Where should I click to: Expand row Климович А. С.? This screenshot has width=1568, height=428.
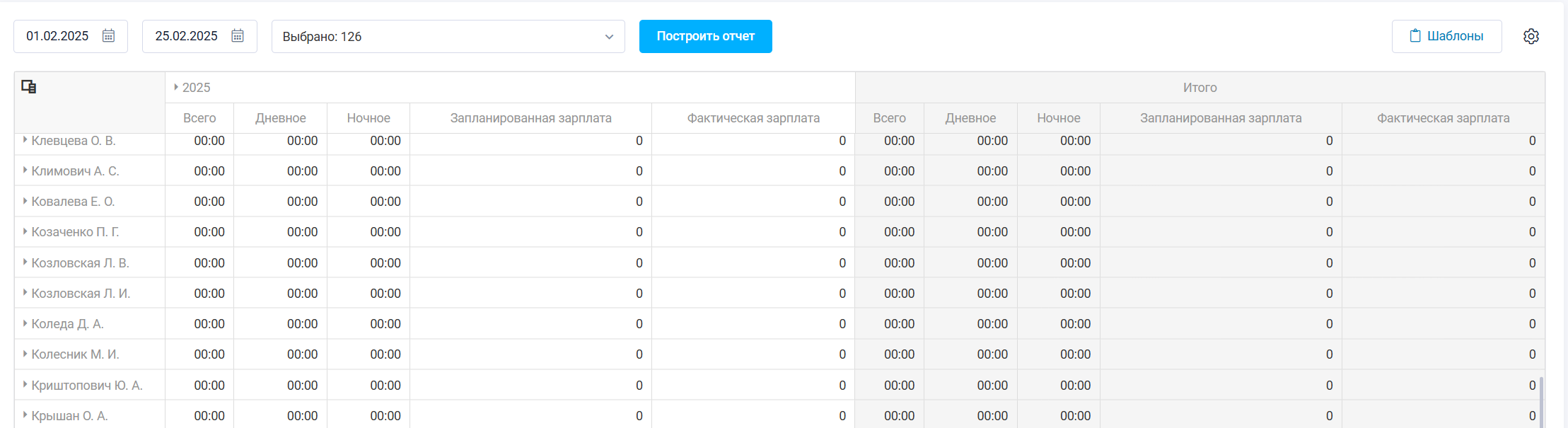point(25,170)
